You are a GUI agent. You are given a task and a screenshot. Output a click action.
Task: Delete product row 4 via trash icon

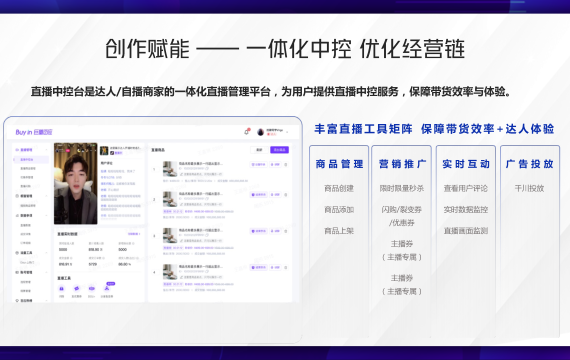(286, 267)
